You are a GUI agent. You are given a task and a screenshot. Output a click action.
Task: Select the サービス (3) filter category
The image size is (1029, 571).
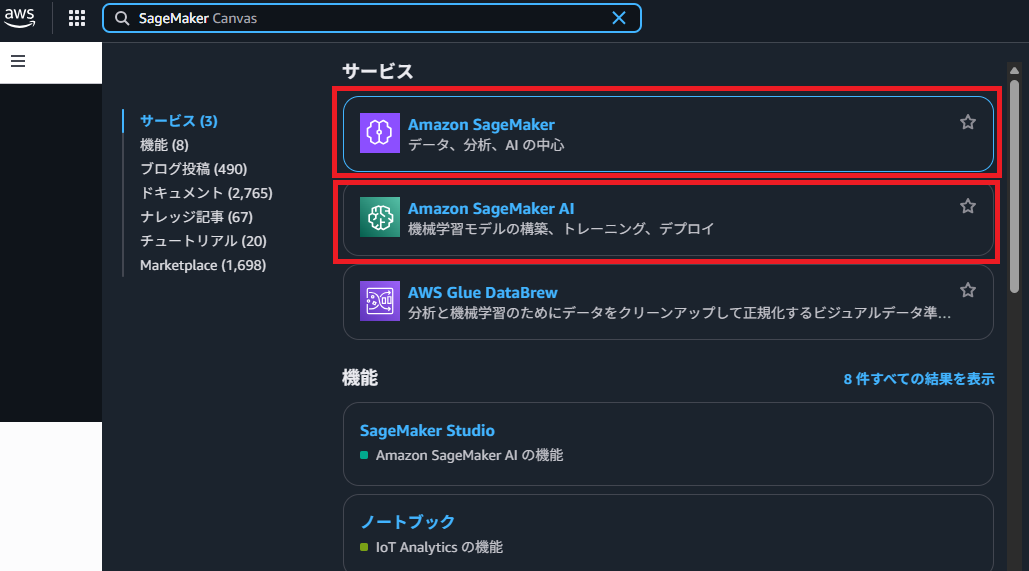[x=178, y=121]
